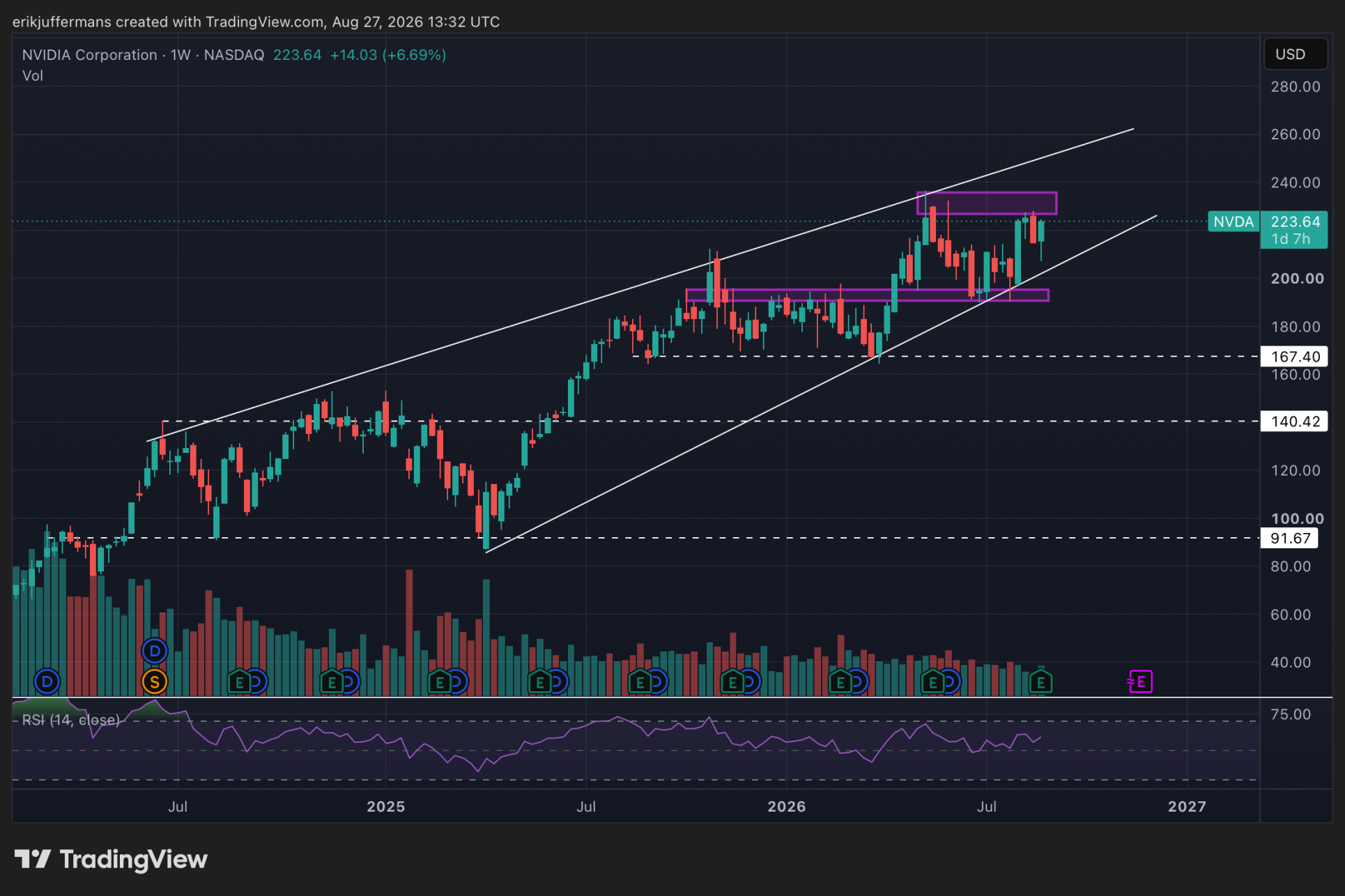Click the NVDA symbol tag on the price axis
Screen dimensions: 1345x896
pos(1233,222)
